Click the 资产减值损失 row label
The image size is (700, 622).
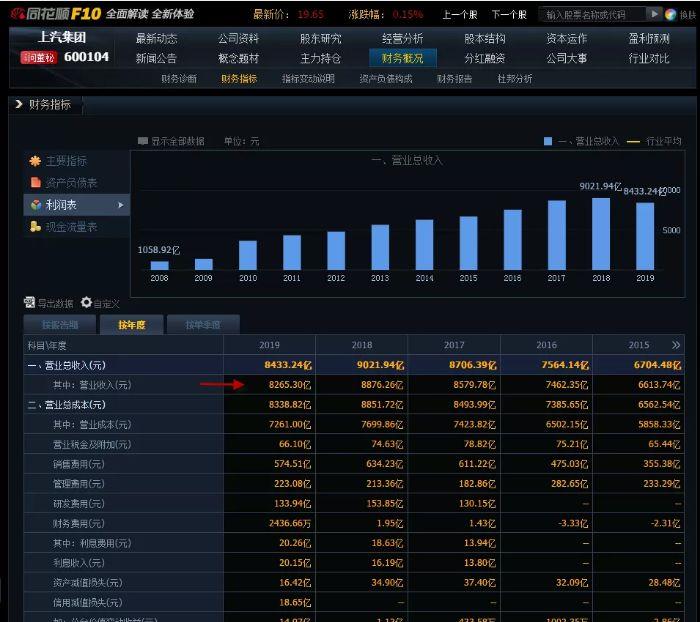pyautogui.click(x=88, y=583)
